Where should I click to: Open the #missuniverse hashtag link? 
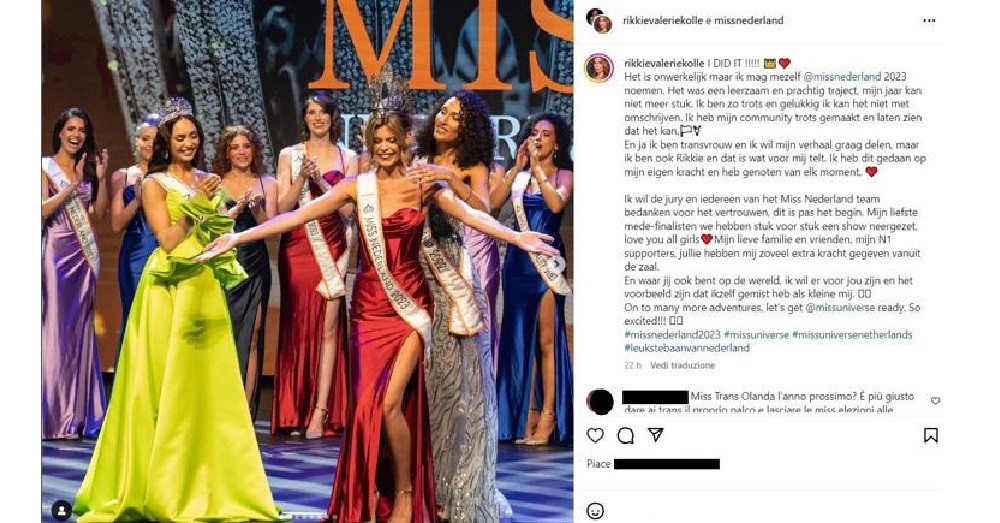click(x=756, y=335)
